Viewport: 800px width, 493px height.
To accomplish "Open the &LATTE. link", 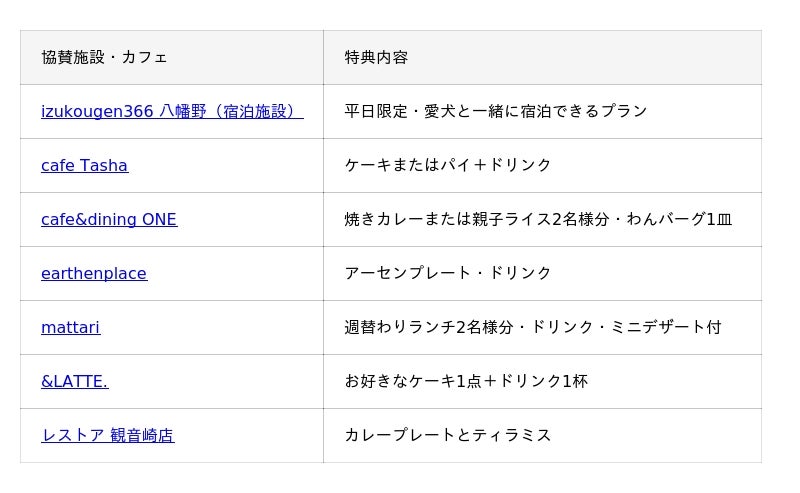I will click(x=74, y=381).
